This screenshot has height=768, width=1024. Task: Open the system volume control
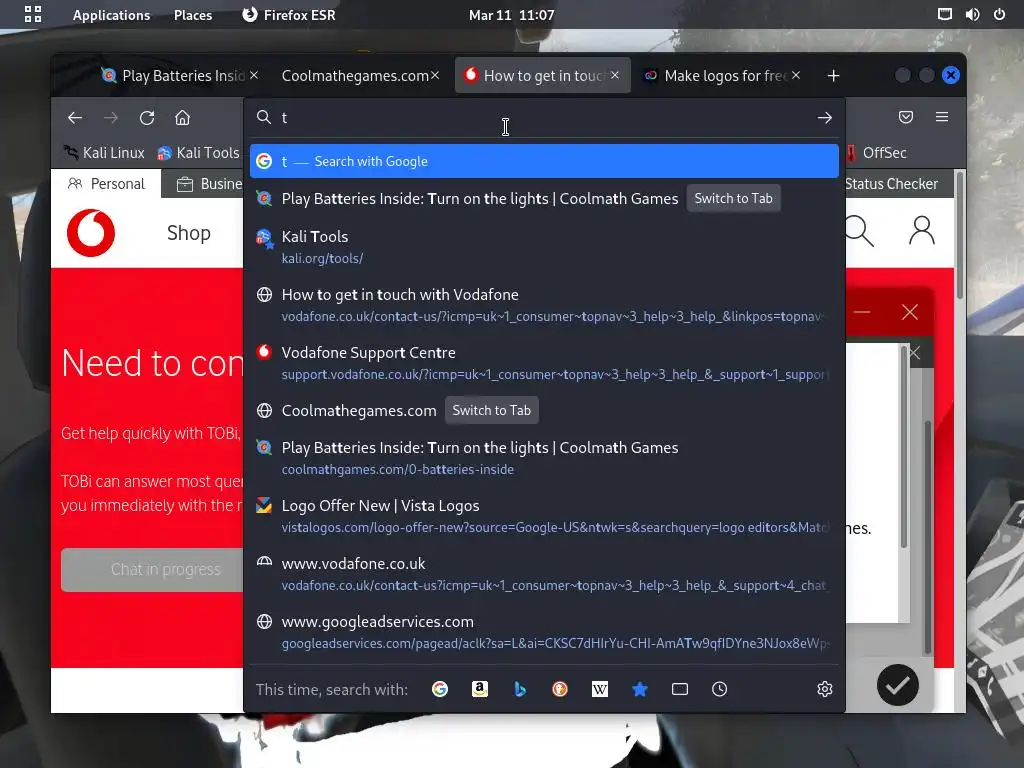click(x=972, y=14)
